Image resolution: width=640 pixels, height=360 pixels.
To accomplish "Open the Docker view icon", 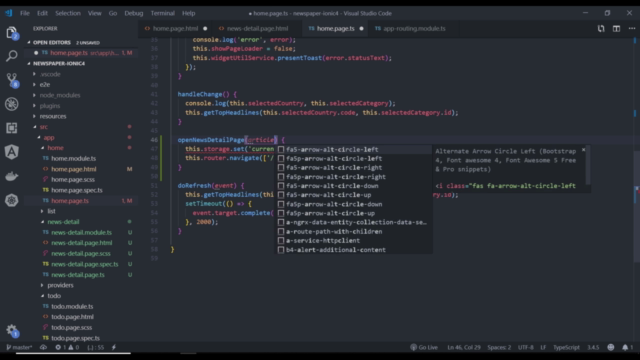I will click(x=11, y=176).
